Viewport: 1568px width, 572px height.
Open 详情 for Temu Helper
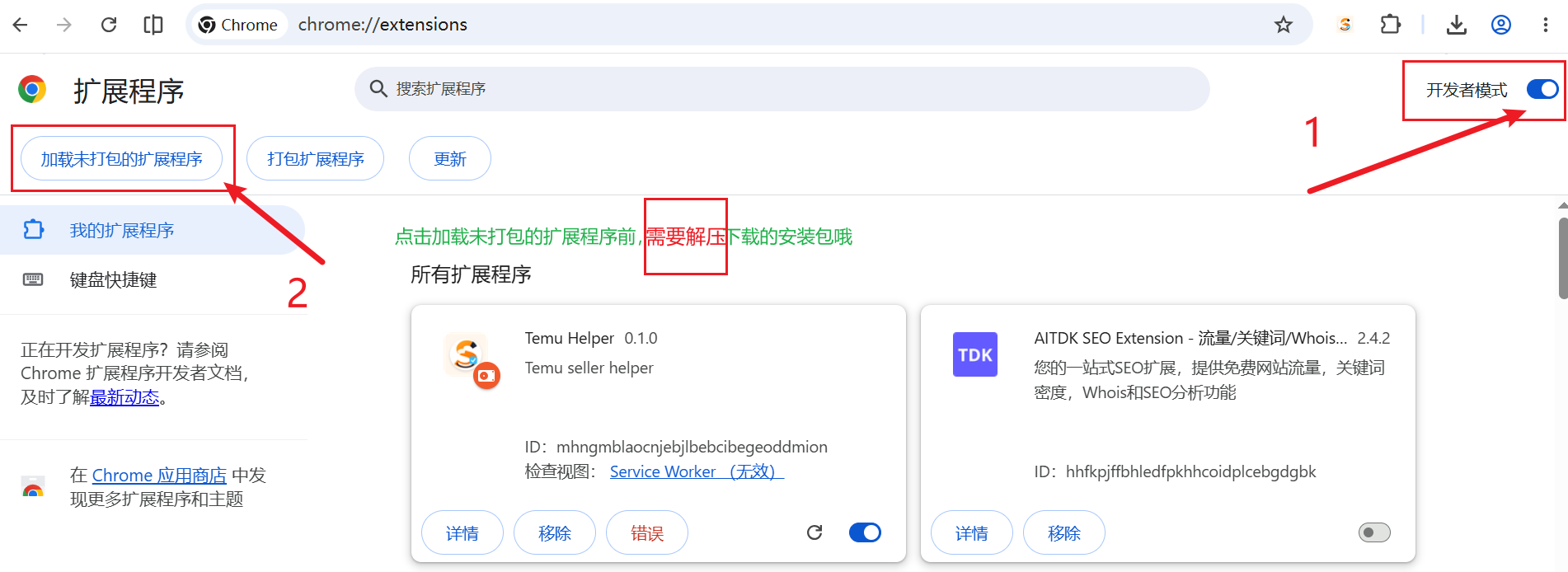(462, 533)
